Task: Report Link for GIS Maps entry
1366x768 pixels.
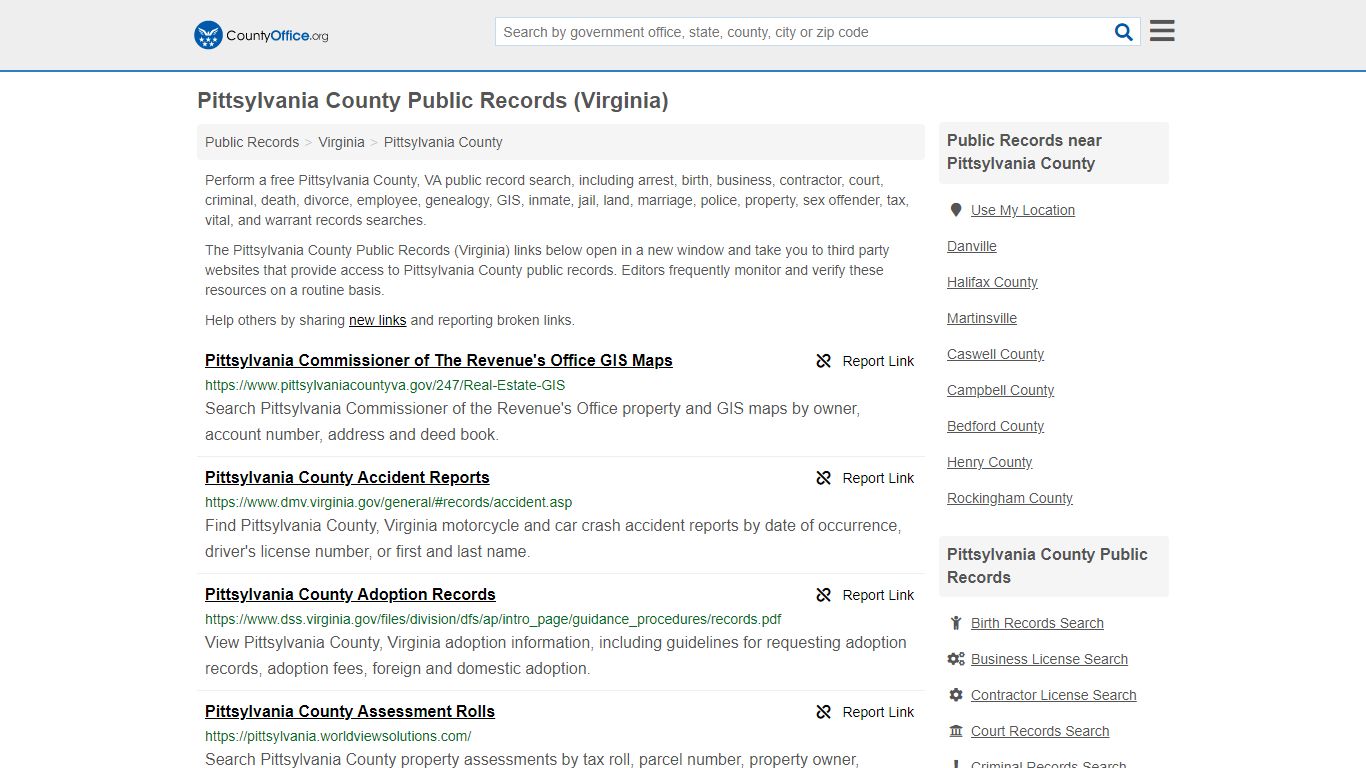Action: (x=878, y=361)
